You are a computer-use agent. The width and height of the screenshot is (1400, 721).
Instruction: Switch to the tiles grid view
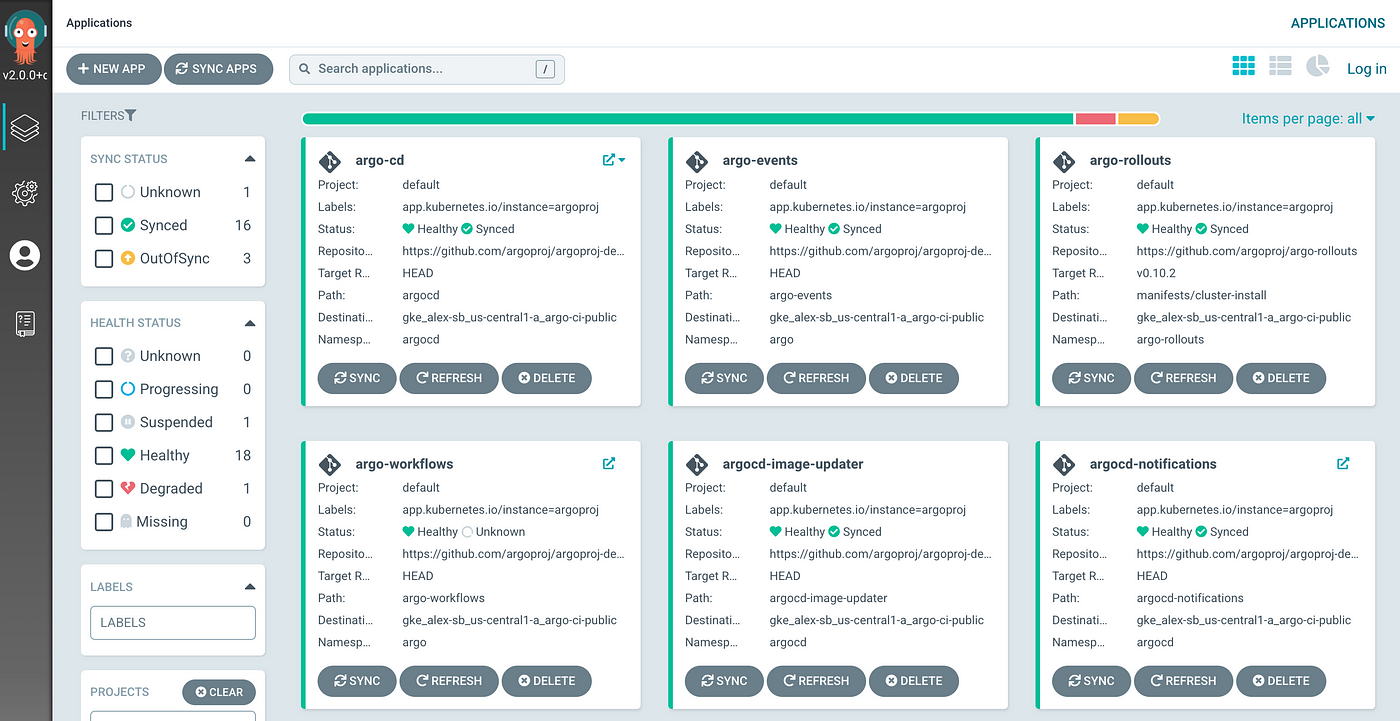coord(1243,67)
